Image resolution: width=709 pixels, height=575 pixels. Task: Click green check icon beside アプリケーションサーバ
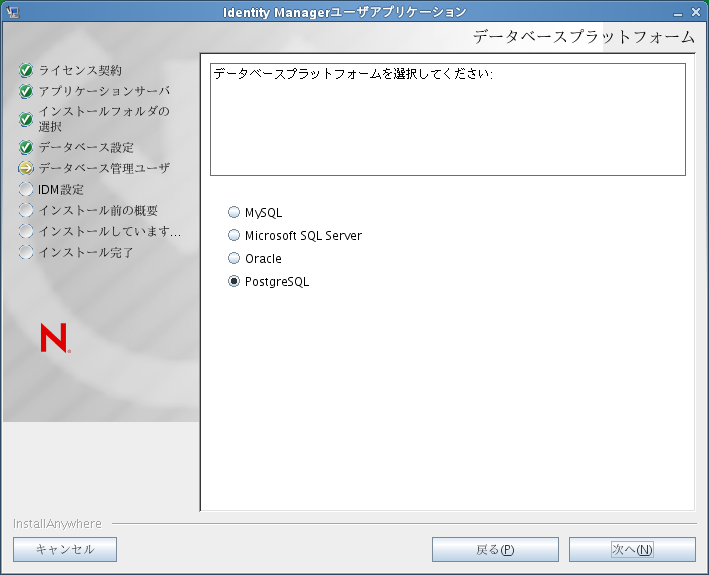tap(26, 91)
